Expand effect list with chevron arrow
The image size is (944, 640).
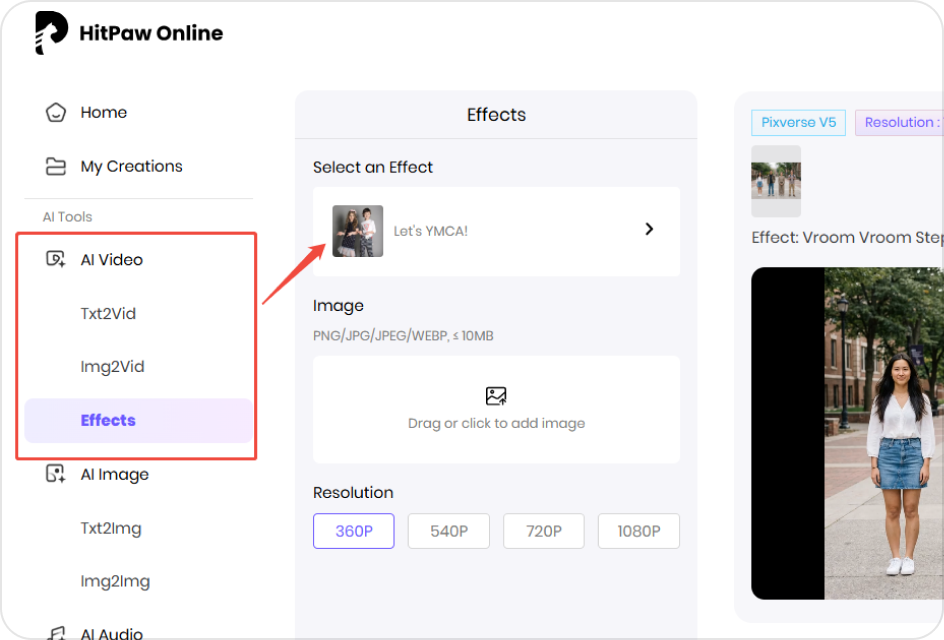point(649,229)
